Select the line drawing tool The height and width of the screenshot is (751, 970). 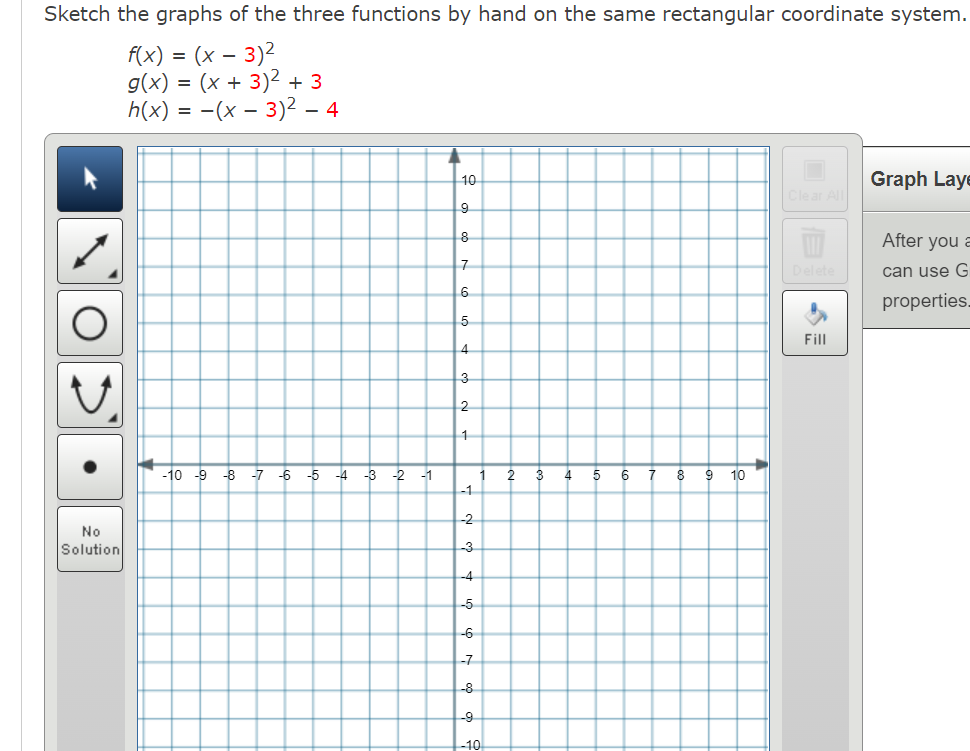click(89, 251)
